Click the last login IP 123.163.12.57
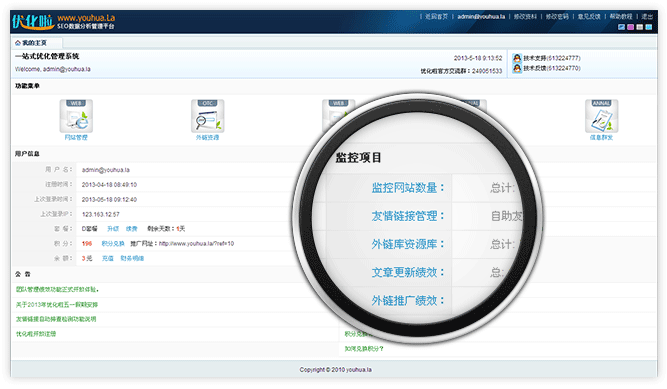This screenshot has height=389, width=667. click(x=100, y=215)
